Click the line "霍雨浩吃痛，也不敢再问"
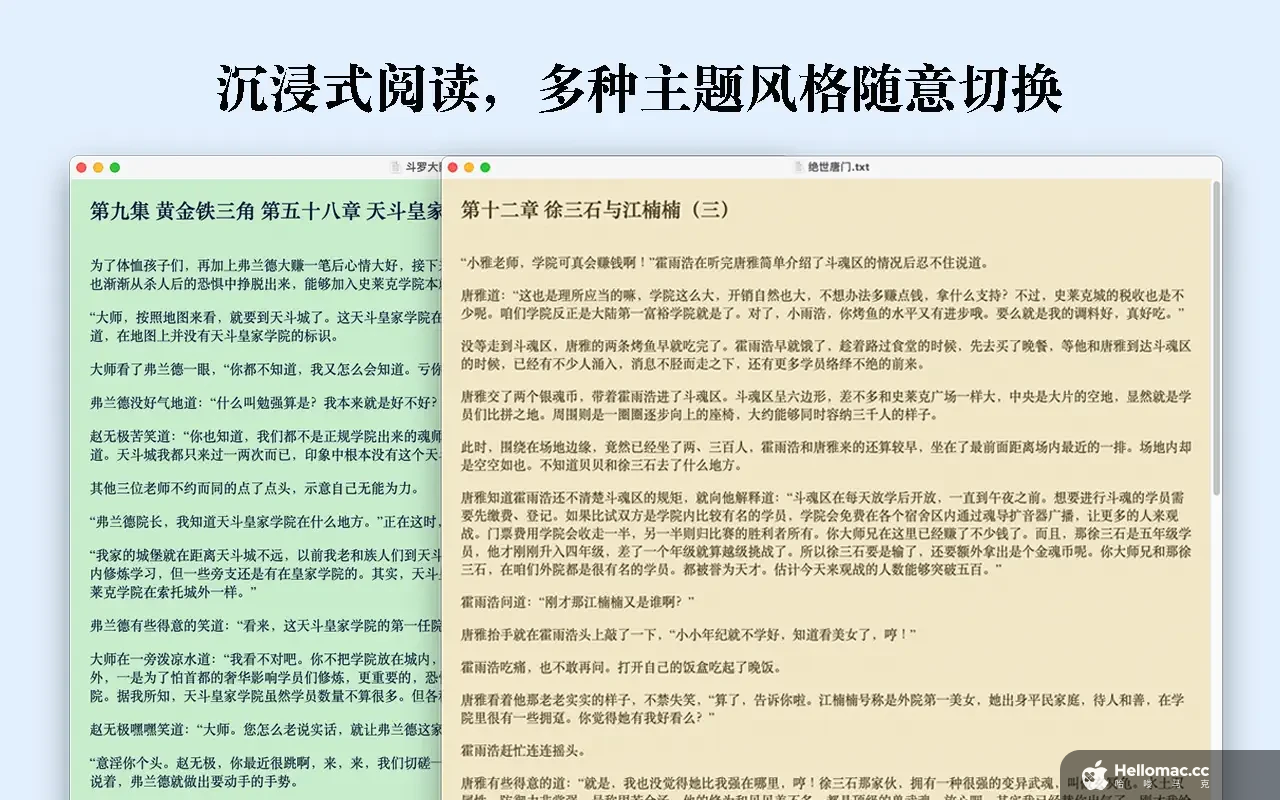Viewport: 1280px width, 800px height. [621, 667]
